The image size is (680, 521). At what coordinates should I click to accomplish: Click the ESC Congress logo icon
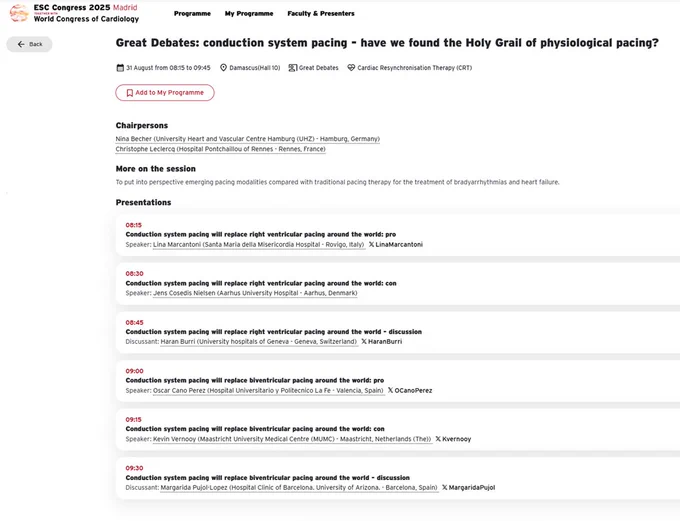[19, 13]
